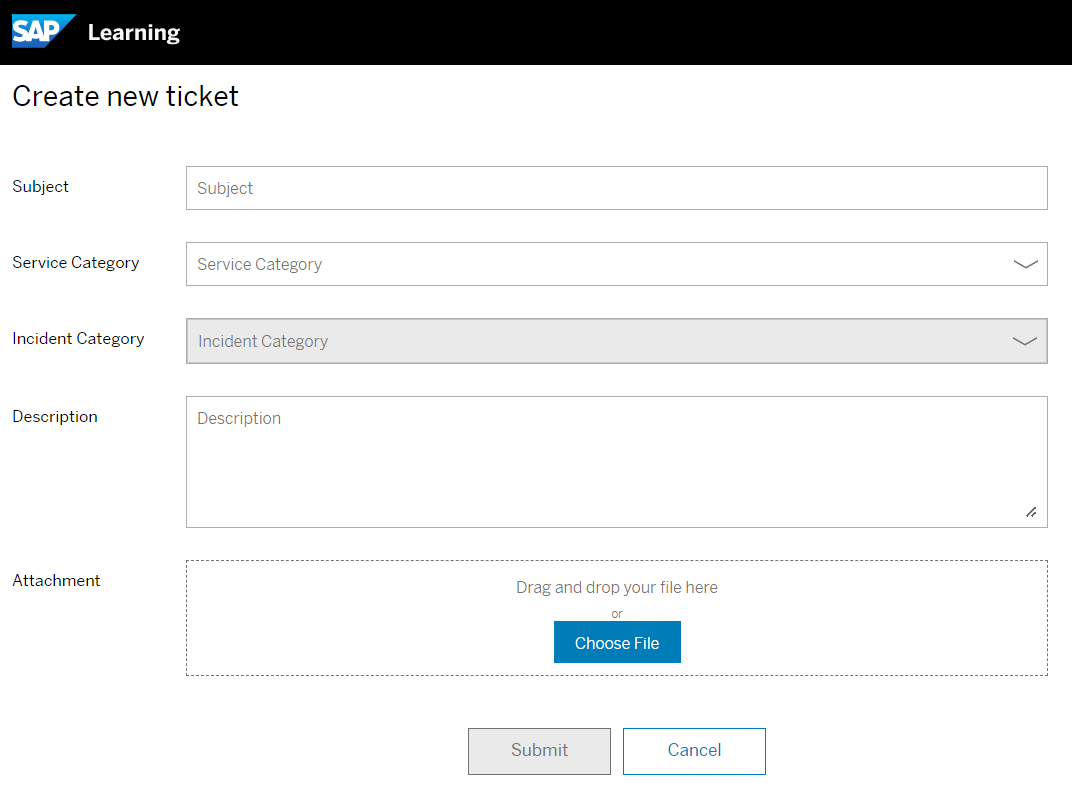Image resolution: width=1072 pixels, height=793 pixels.
Task: Click the Learning brand text in header
Action: 133,31
